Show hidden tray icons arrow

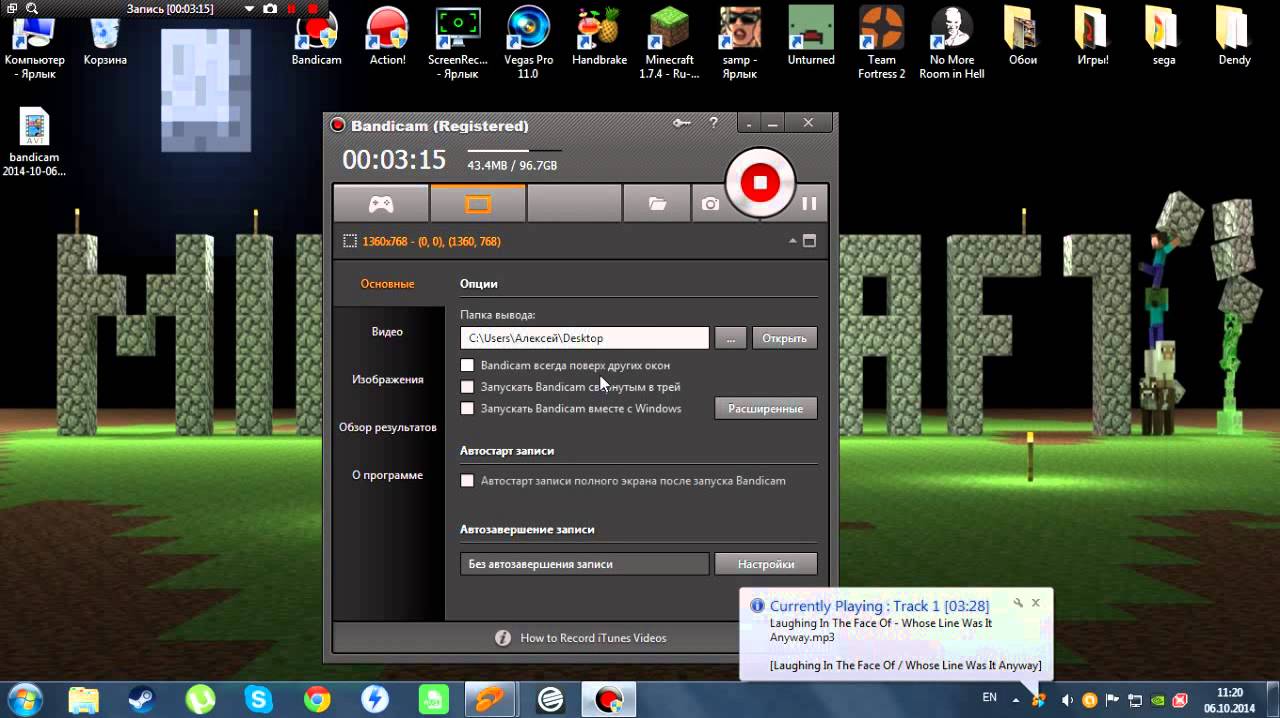(x=1016, y=700)
